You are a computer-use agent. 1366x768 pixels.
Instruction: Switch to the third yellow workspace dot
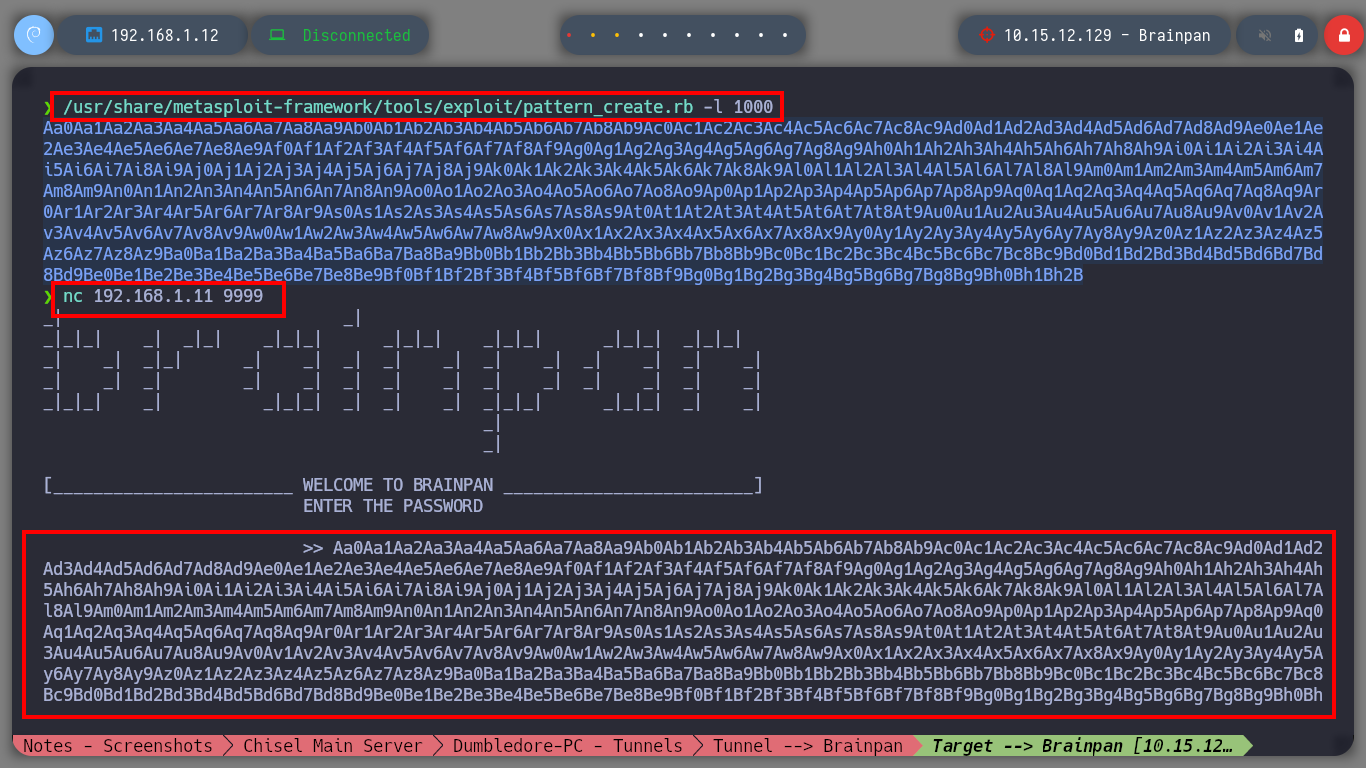pyautogui.click(x=617, y=35)
